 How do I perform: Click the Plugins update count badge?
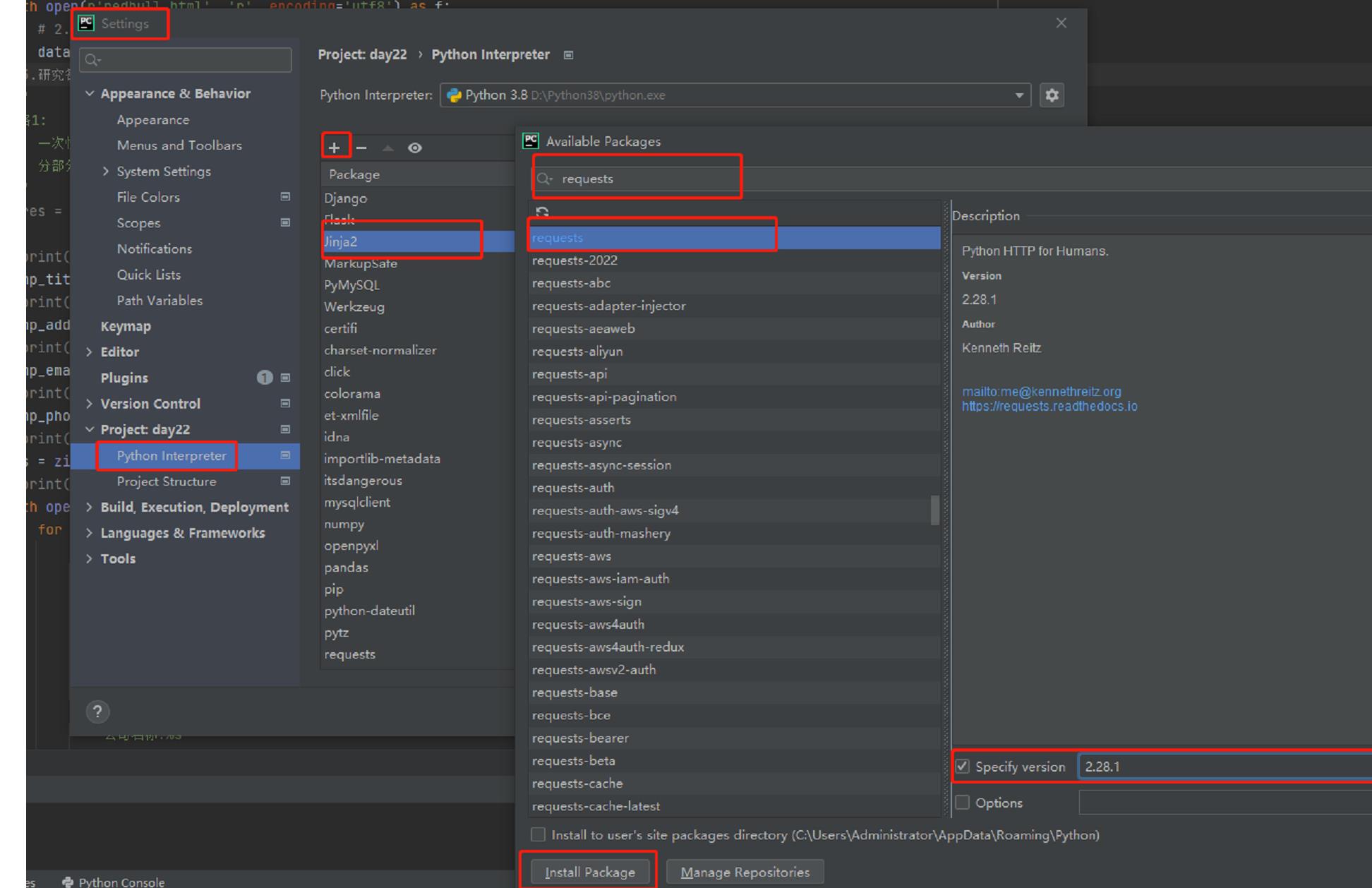click(264, 378)
